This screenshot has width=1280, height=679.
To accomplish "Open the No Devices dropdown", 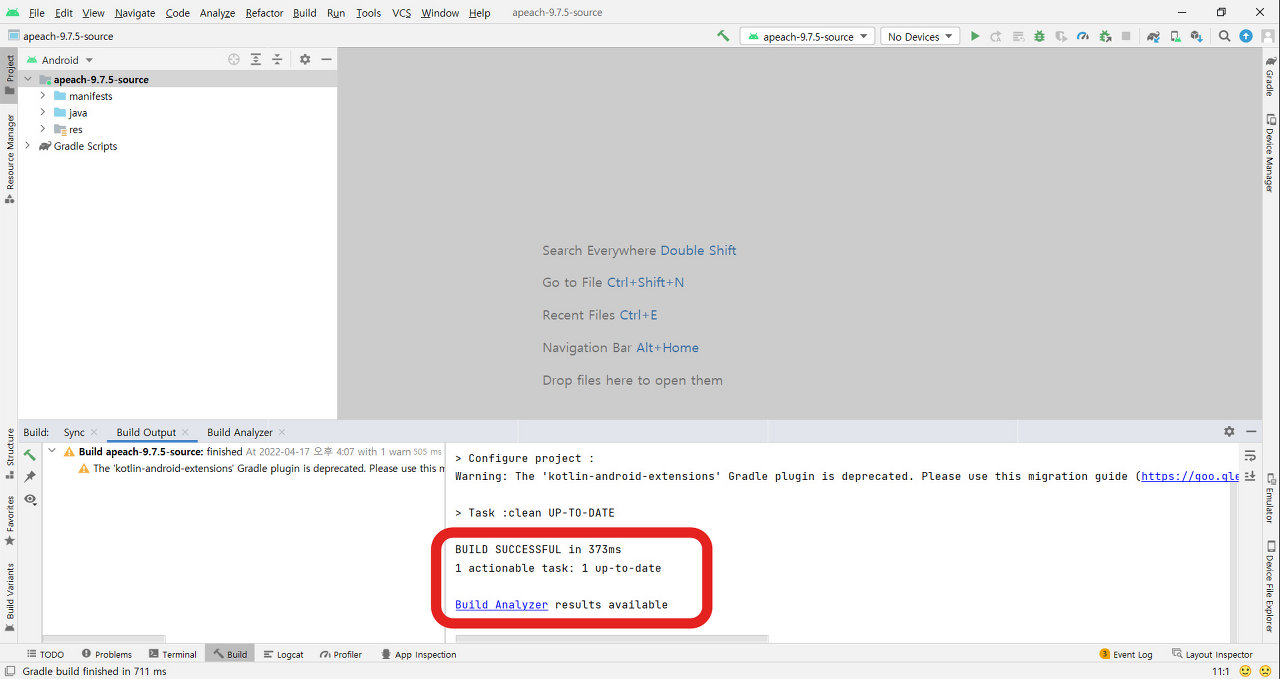I will pos(918,35).
